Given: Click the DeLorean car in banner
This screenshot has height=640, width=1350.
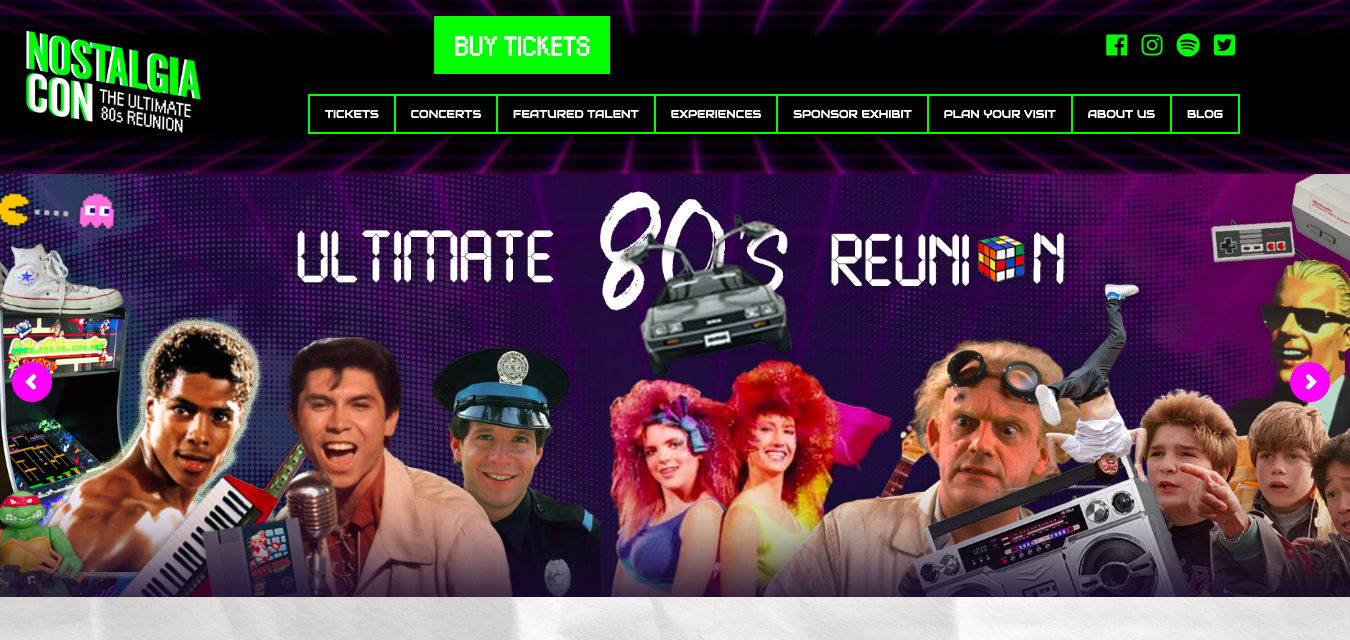Looking at the screenshot, I should click(x=715, y=310).
